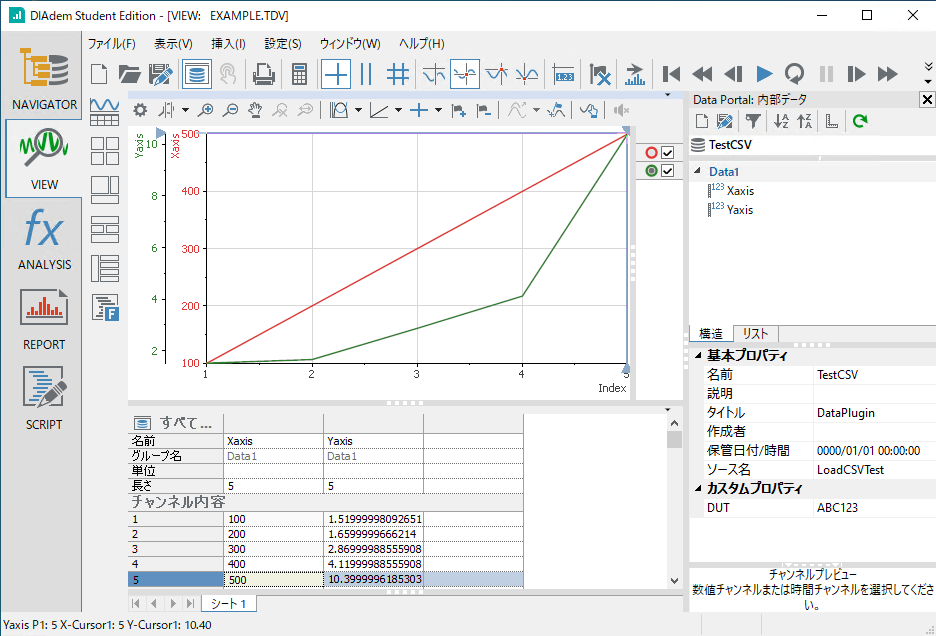Viewport: 936px width, 636px height.
Task: Start playback with the blue play button
Action: 764,74
